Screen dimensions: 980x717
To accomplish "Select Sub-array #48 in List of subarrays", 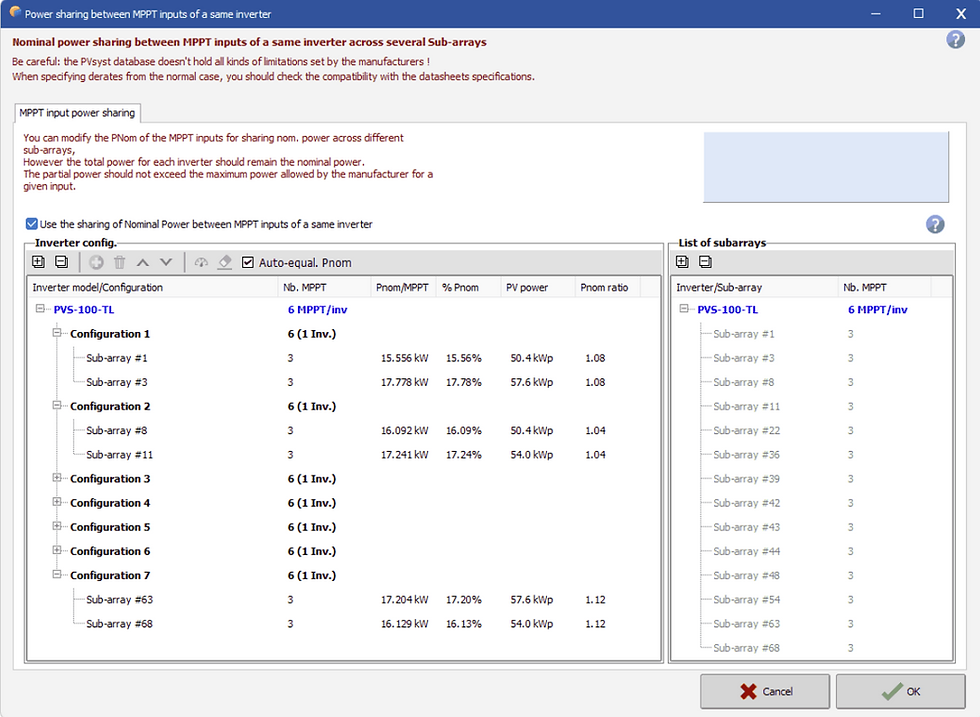I will coord(747,576).
